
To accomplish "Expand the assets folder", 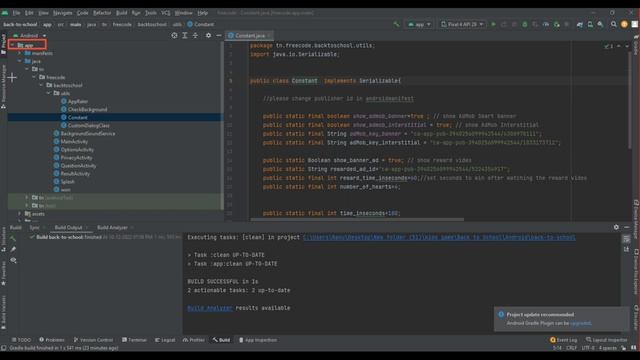I will [x=20, y=214].
